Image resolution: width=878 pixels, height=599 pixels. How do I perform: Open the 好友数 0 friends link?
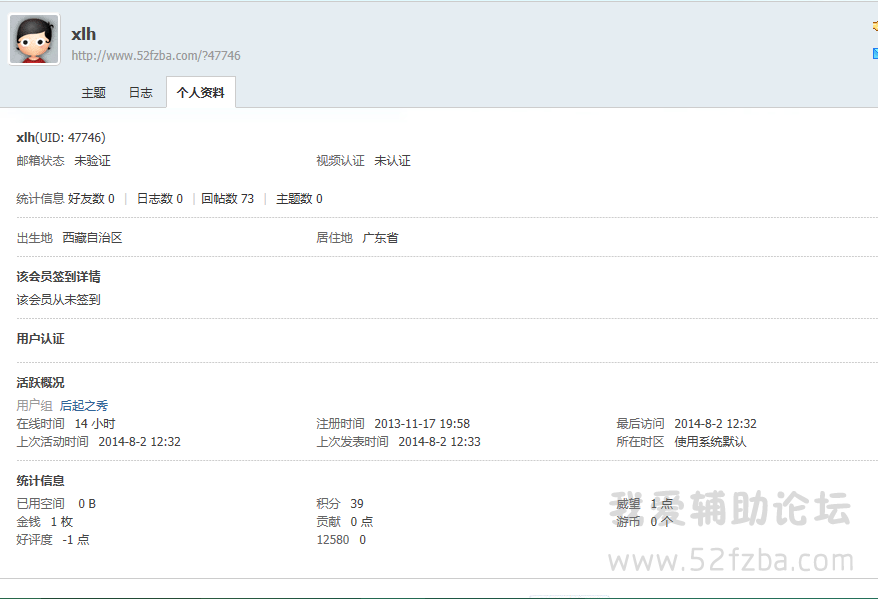(x=91, y=199)
